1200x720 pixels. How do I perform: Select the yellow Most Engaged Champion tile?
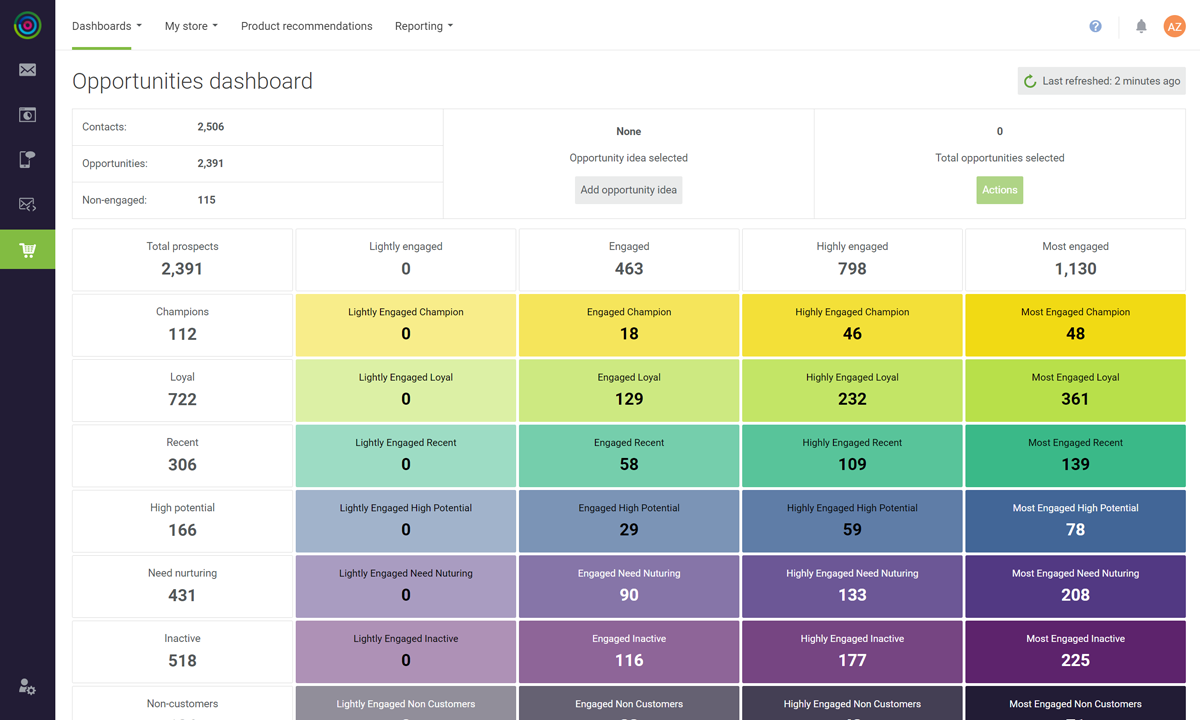(x=1074, y=324)
